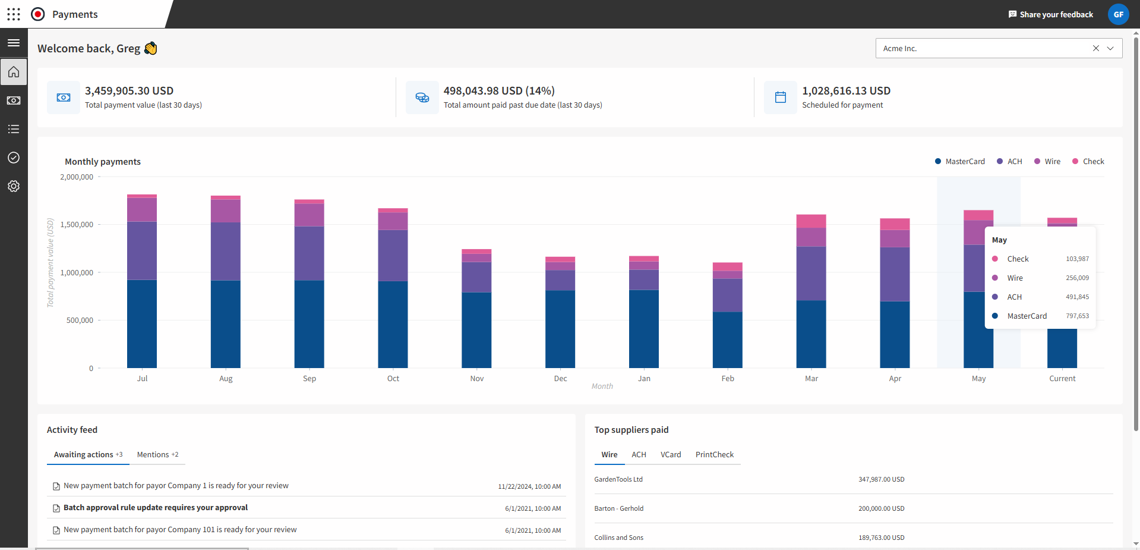This screenshot has width=1140, height=550.
Task: Expand the Acme Inc. company dropdown arrow
Action: tap(1111, 48)
